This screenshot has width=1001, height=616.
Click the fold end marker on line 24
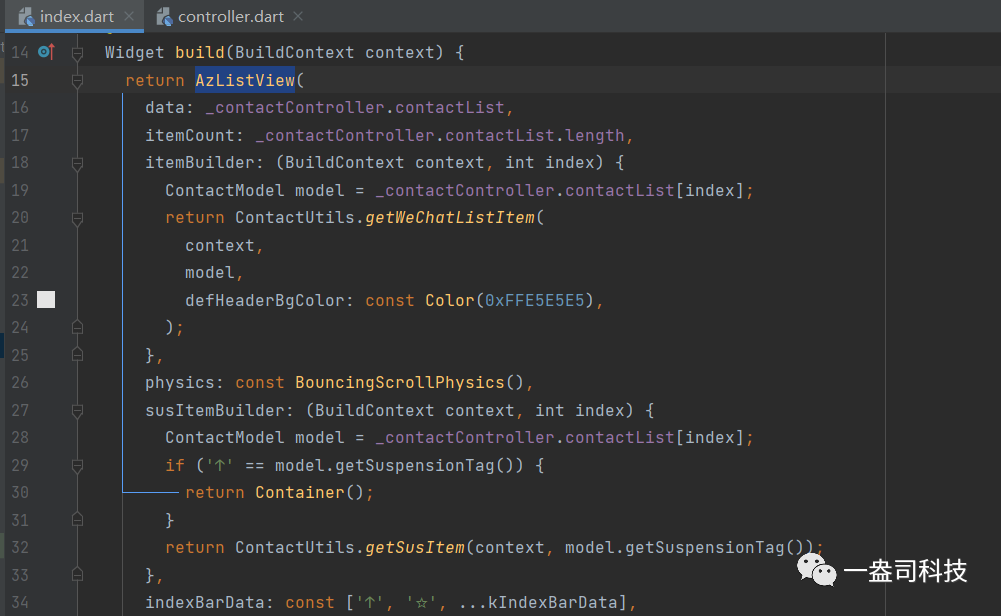coord(77,327)
